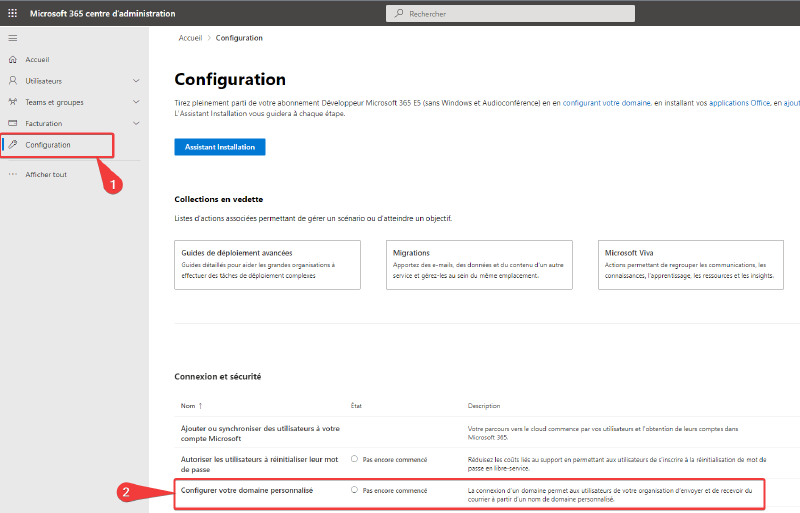Open the Migrations collection card

pyautogui.click(x=479, y=265)
